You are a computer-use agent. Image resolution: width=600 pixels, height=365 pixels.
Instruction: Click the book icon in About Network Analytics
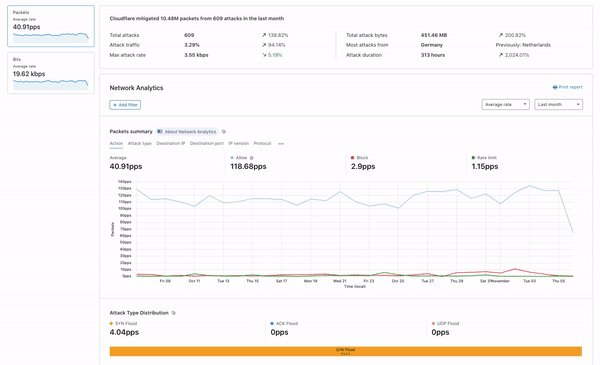point(160,132)
